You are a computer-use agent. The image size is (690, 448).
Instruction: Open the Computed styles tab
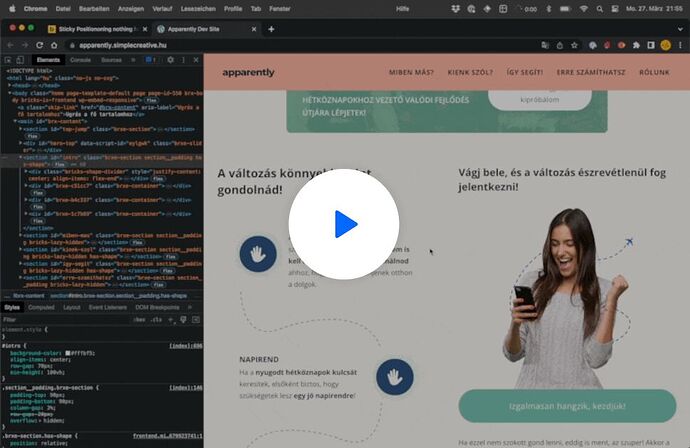(x=41, y=307)
